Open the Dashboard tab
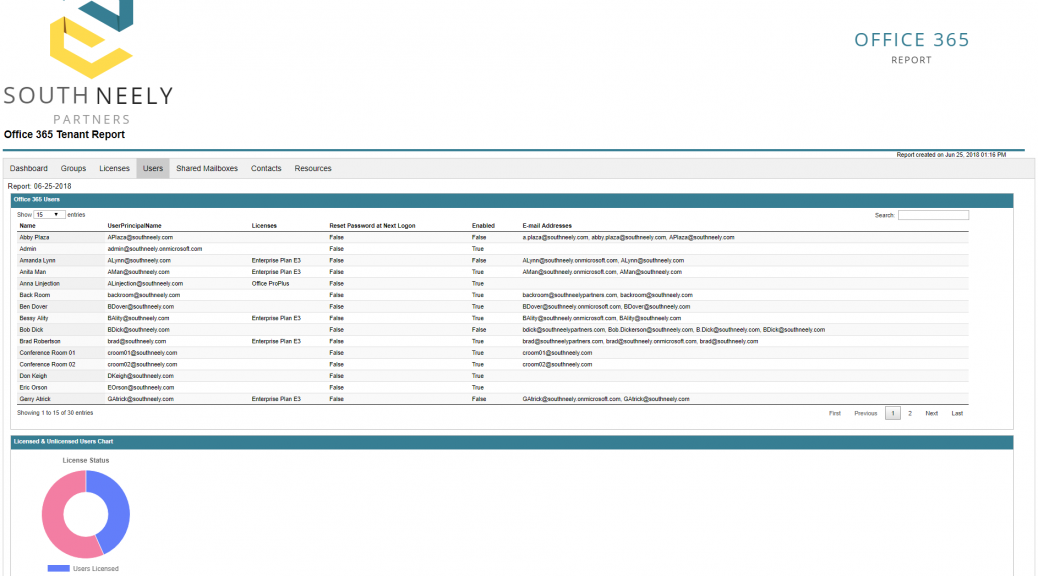1038x576 pixels. 28,168
